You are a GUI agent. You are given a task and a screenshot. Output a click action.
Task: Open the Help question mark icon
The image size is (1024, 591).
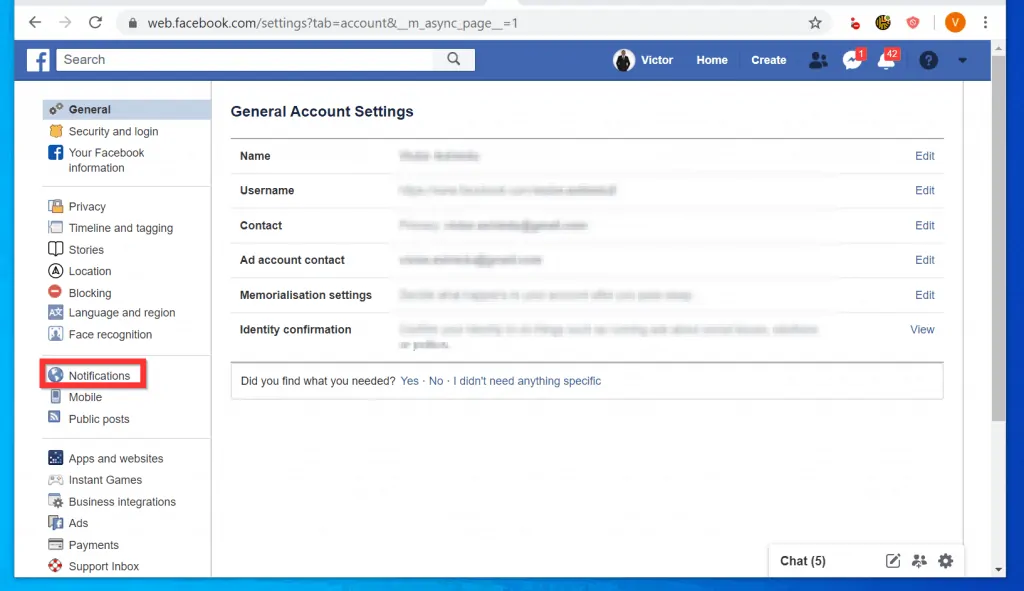pos(928,60)
